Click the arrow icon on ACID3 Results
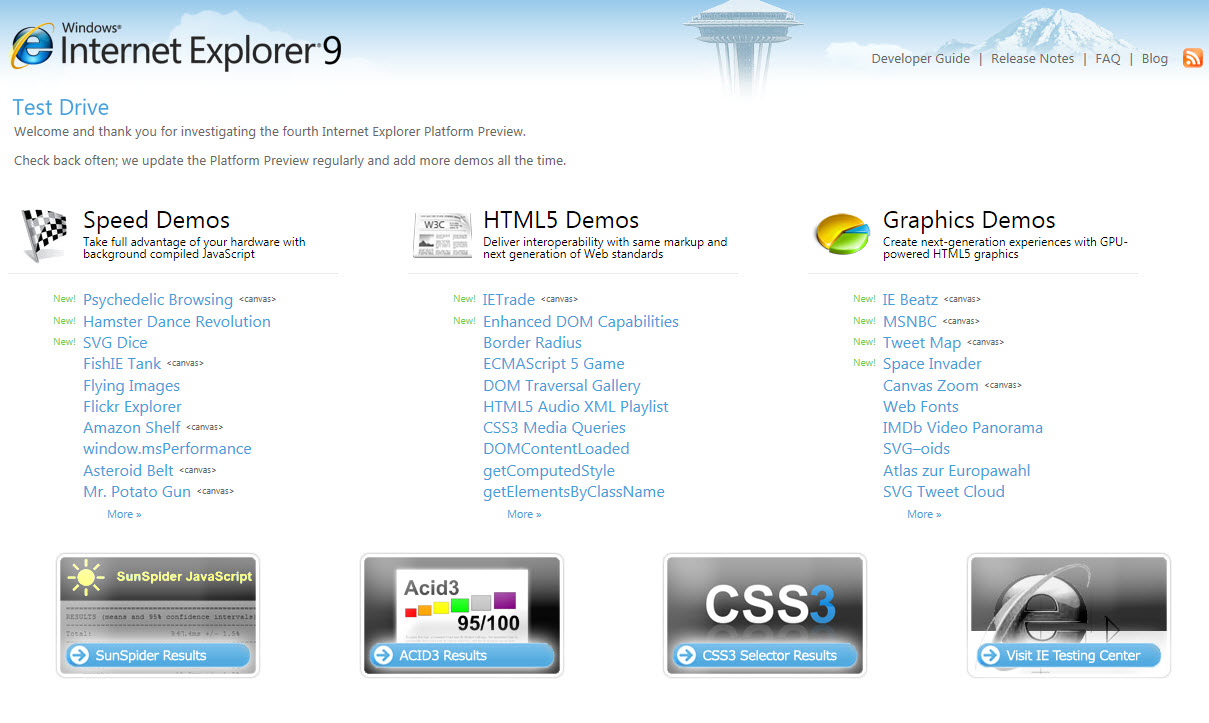The width and height of the screenshot is (1209, 723). point(383,655)
